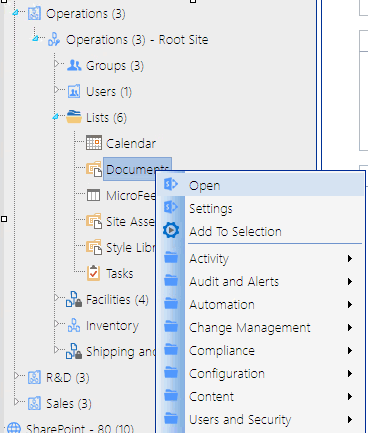Click the folder icon beside Change Management
Screen dimensions: 368x433
click(x=171, y=326)
